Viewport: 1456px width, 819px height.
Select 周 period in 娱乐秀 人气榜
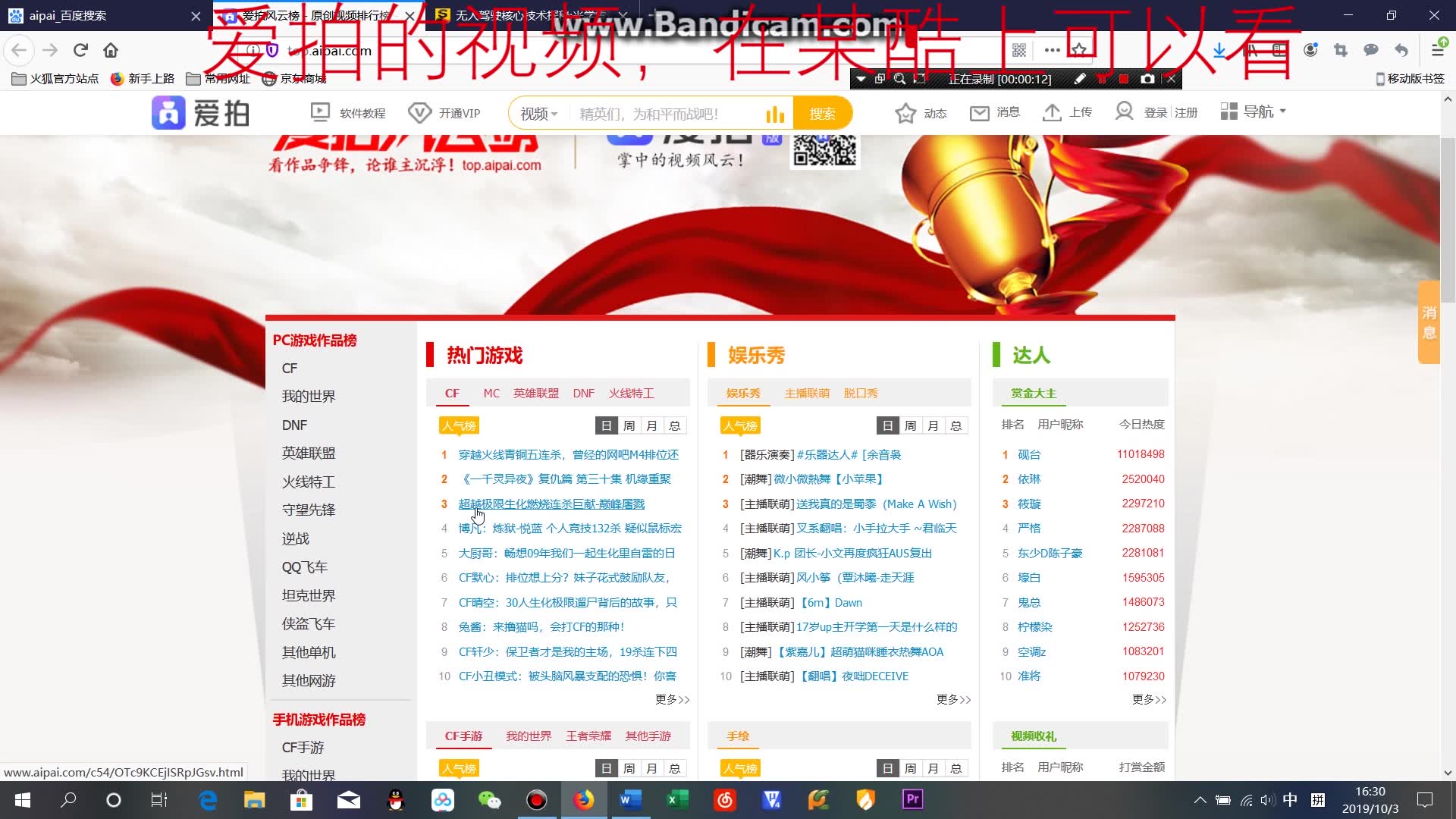(x=911, y=425)
